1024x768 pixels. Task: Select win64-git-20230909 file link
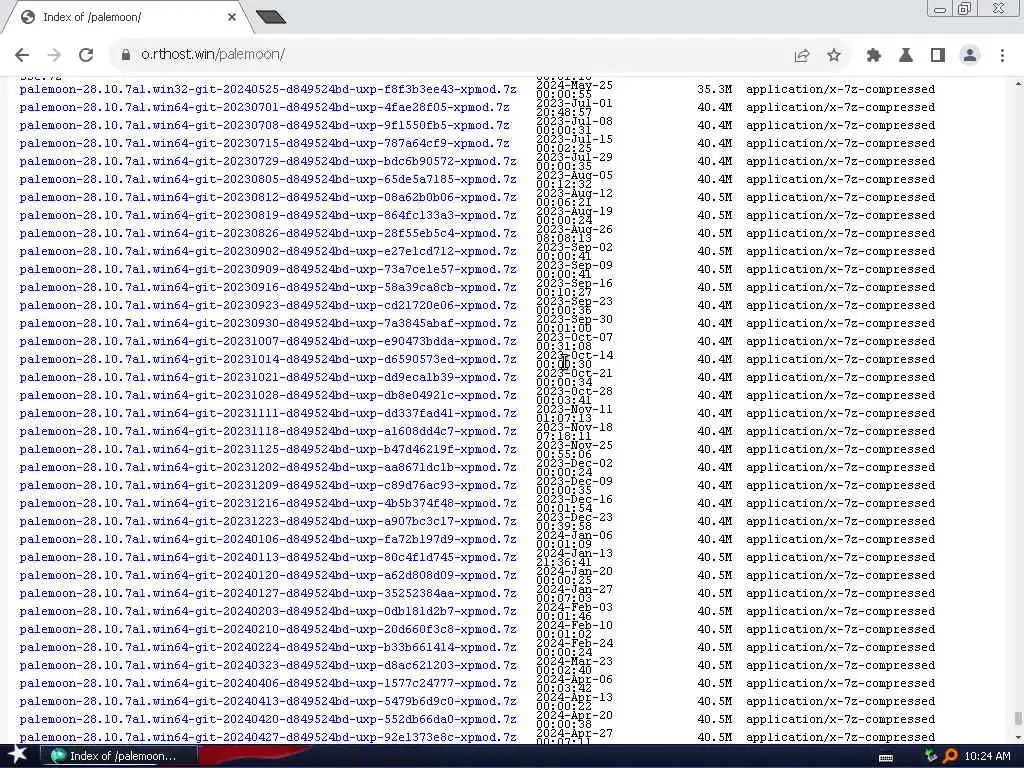(x=268, y=269)
